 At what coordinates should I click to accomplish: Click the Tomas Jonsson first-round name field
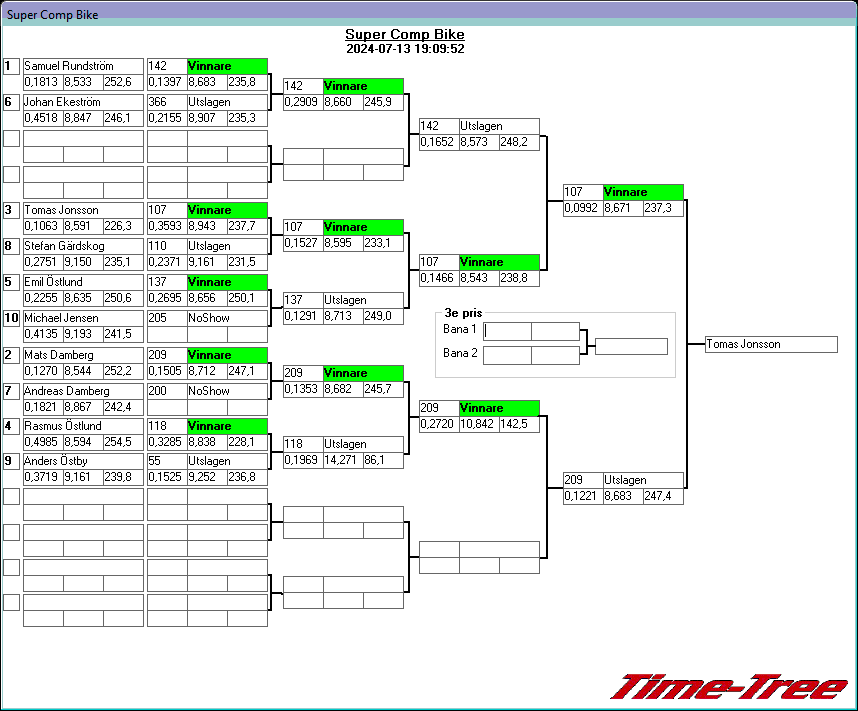tap(83, 210)
